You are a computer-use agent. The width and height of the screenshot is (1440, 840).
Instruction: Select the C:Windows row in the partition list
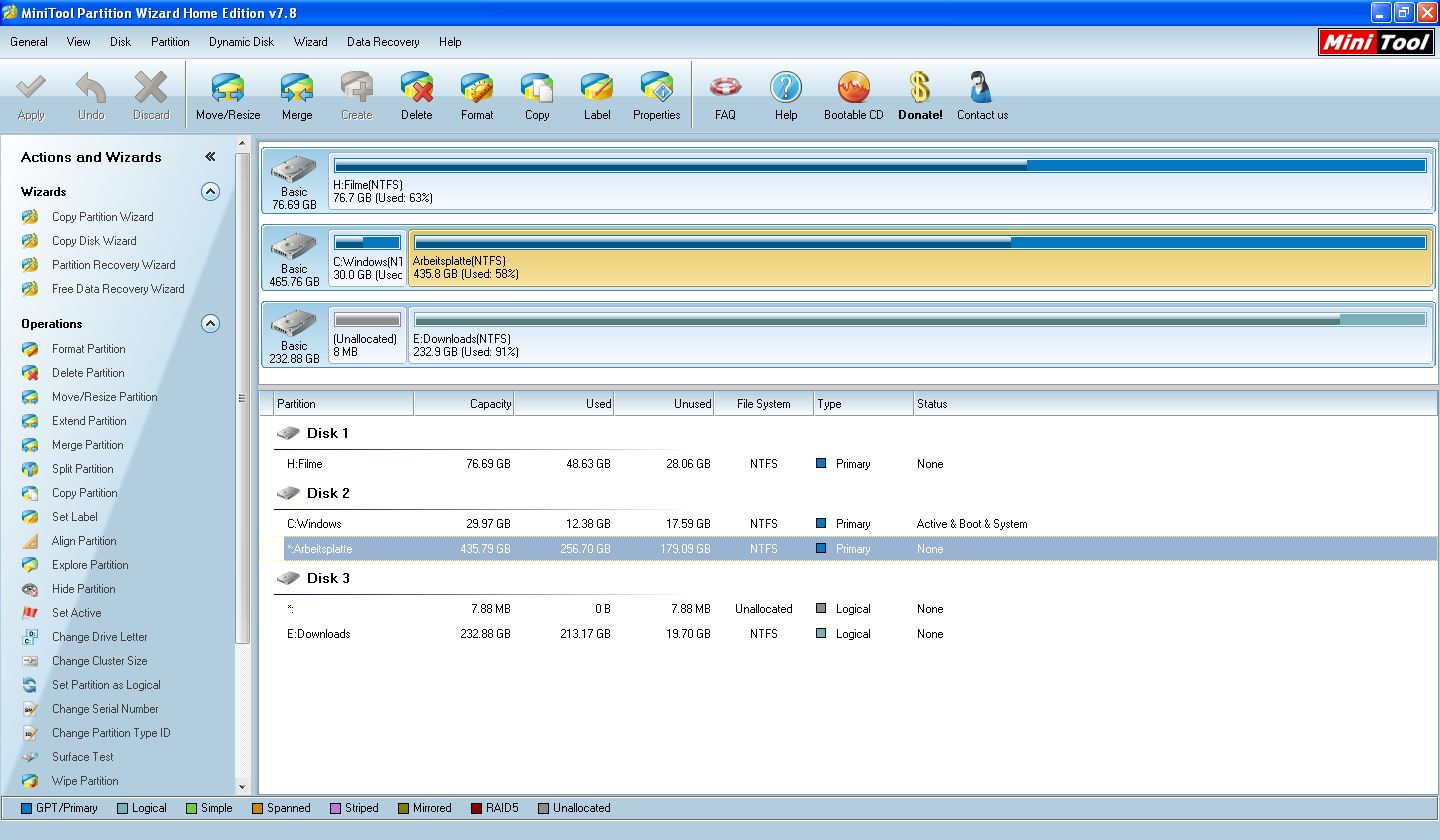[848, 524]
